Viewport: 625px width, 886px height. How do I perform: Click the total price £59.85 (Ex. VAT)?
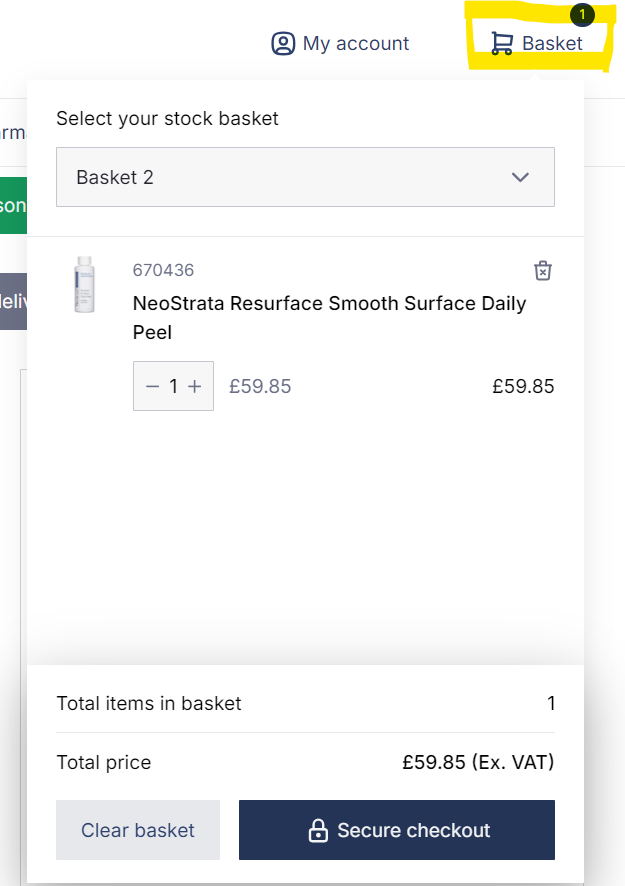click(x=478, y=762)
